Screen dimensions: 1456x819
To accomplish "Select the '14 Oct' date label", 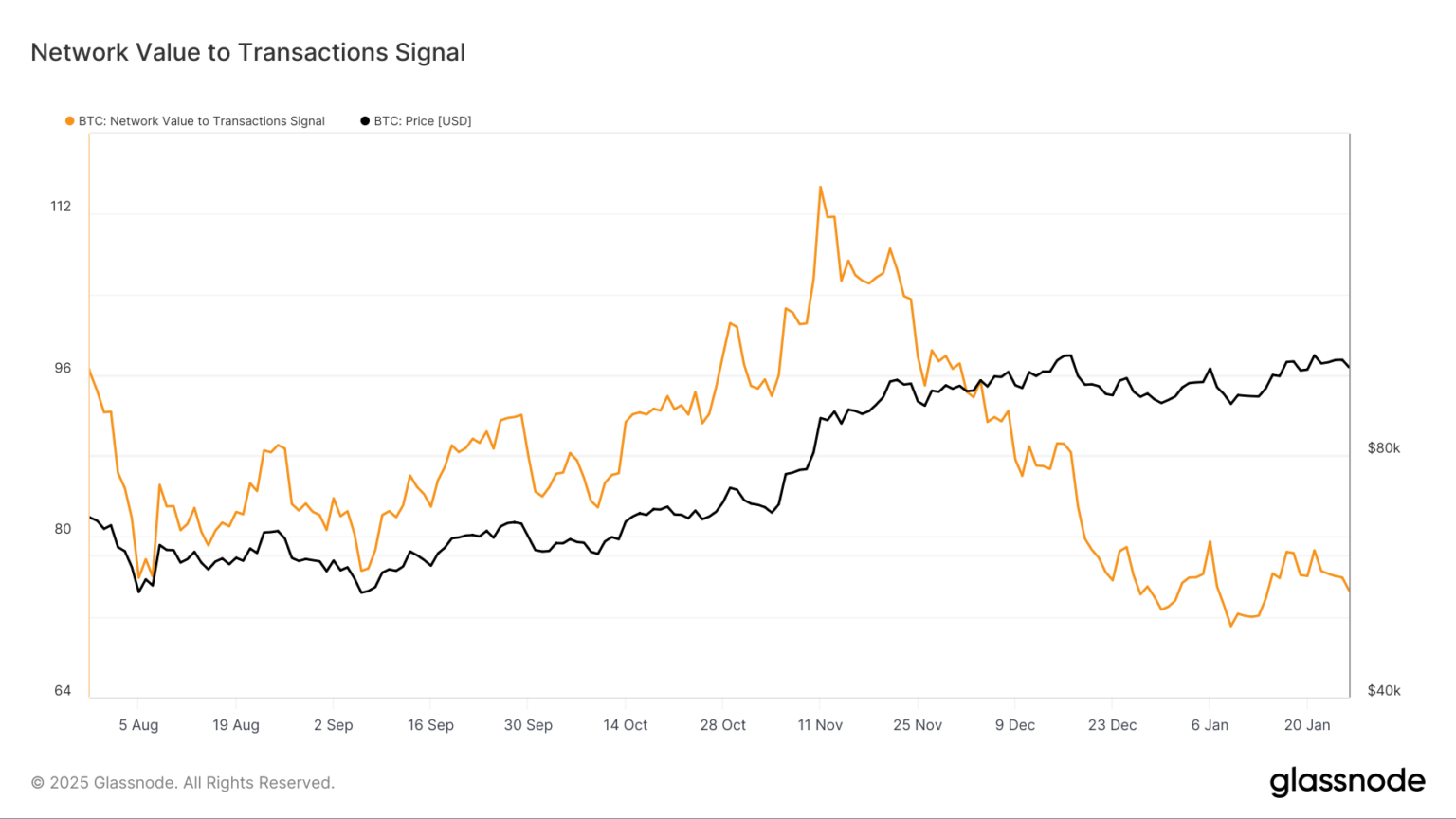I will pyautogui.click(x=626, y=725).
